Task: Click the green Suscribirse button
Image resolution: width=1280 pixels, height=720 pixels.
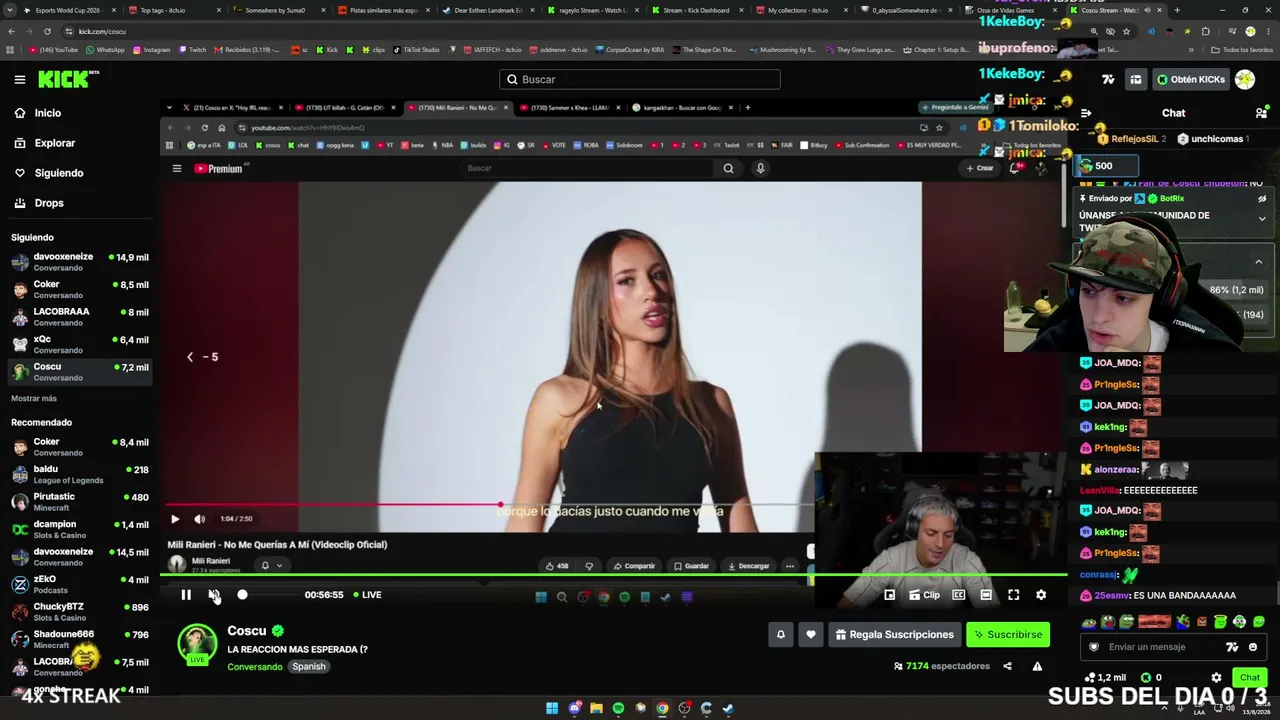Action: (1008, 634)
